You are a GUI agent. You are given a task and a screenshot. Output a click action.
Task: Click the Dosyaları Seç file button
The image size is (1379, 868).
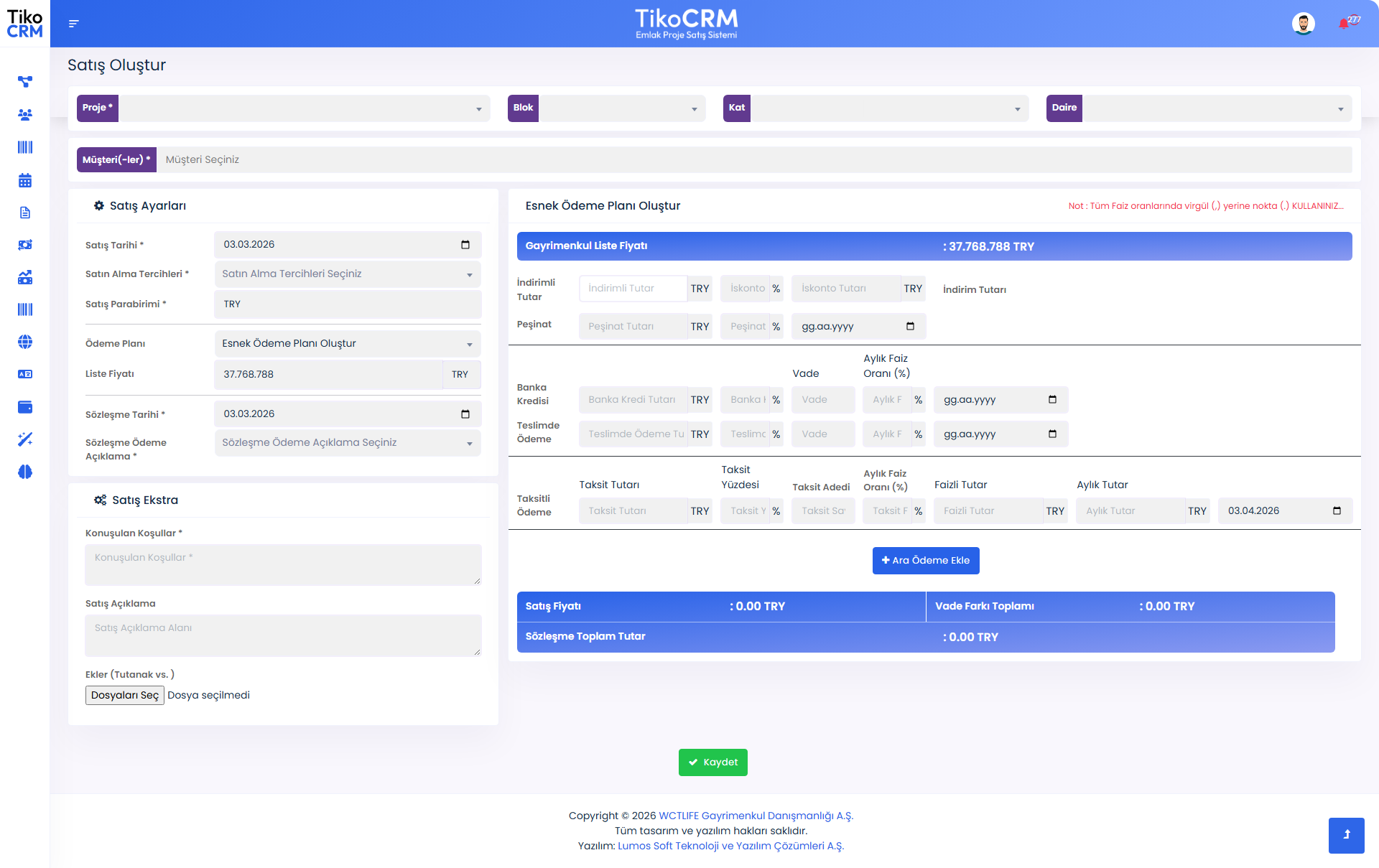pyautogui.click(x=124, y=695)
